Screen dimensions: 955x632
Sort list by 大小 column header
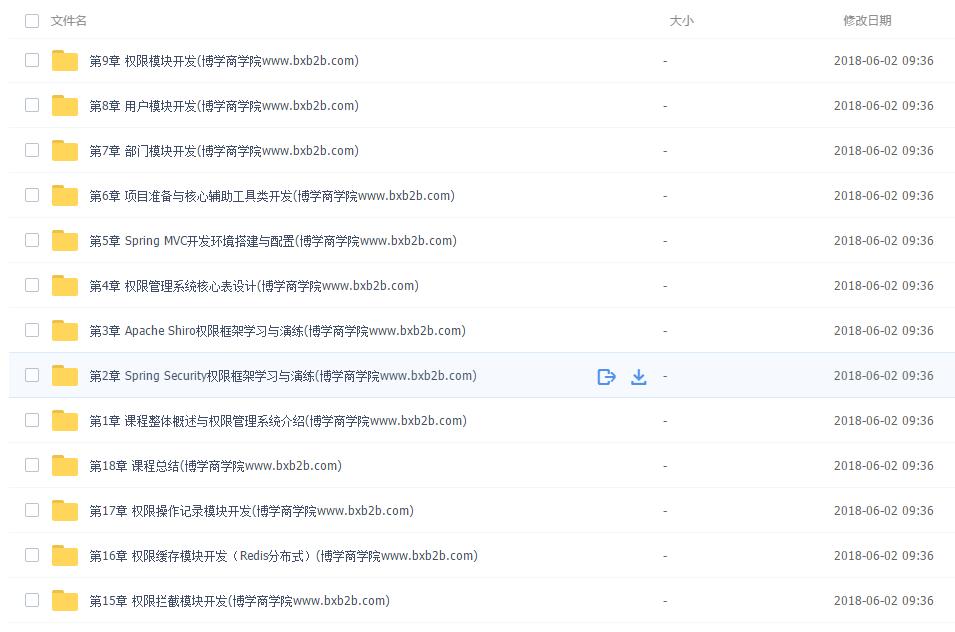(x=682, y=21)
